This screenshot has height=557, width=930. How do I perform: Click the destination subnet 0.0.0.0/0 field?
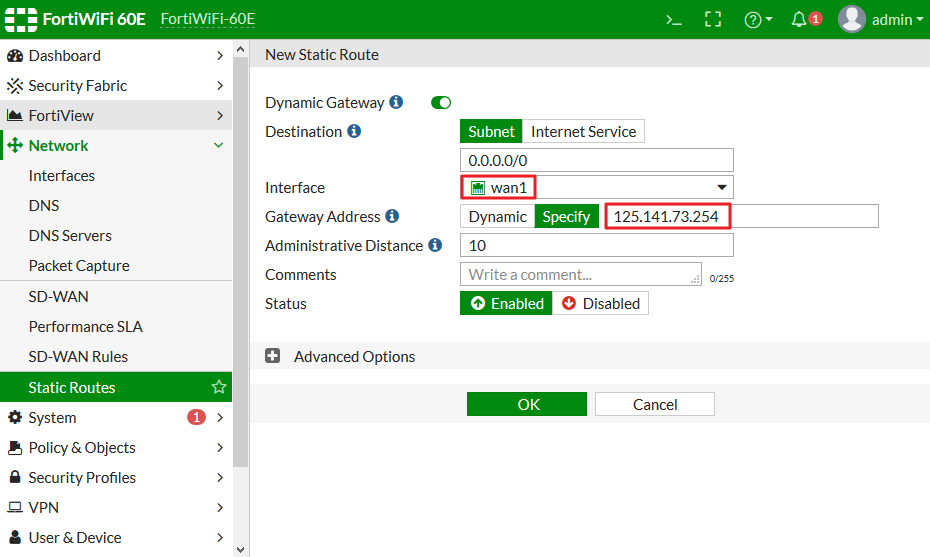coord(597,160)
